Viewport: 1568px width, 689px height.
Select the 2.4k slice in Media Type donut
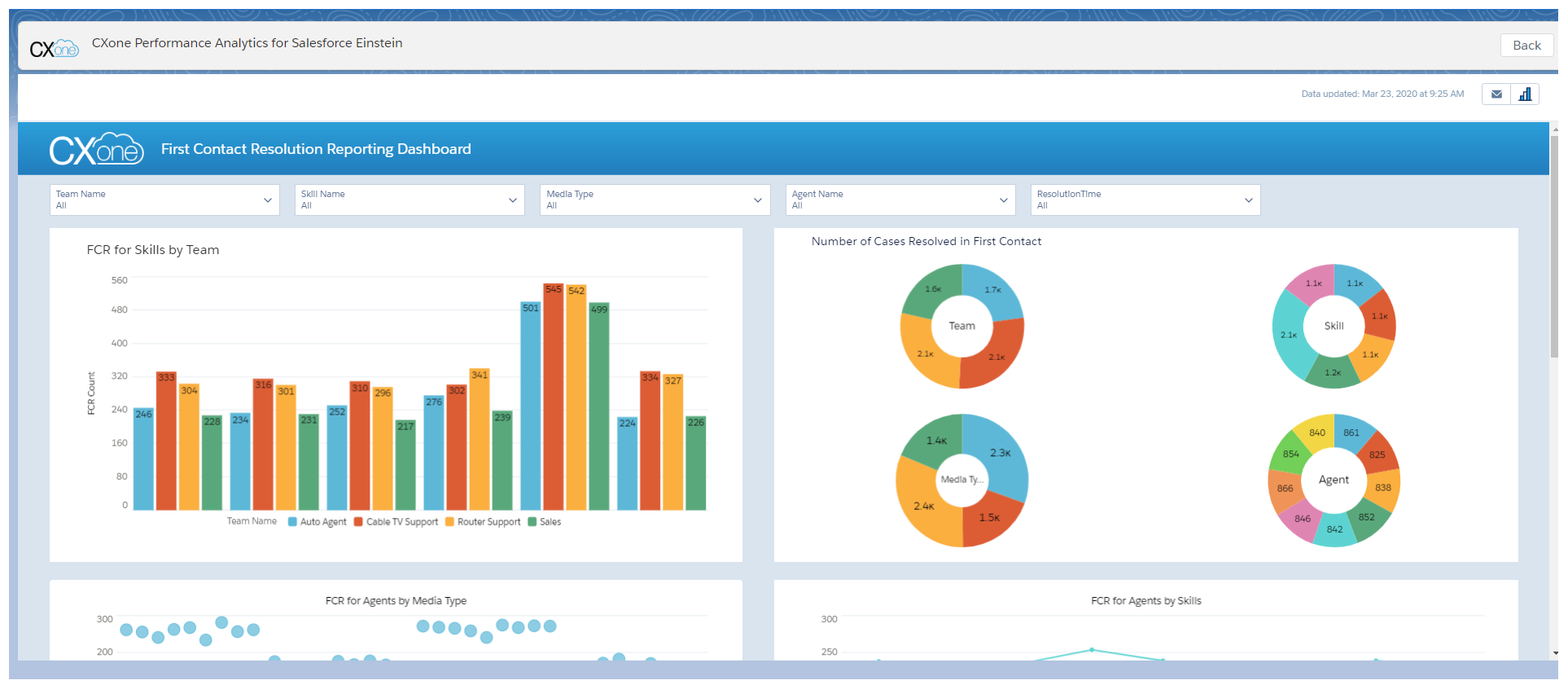pos(924,506)
